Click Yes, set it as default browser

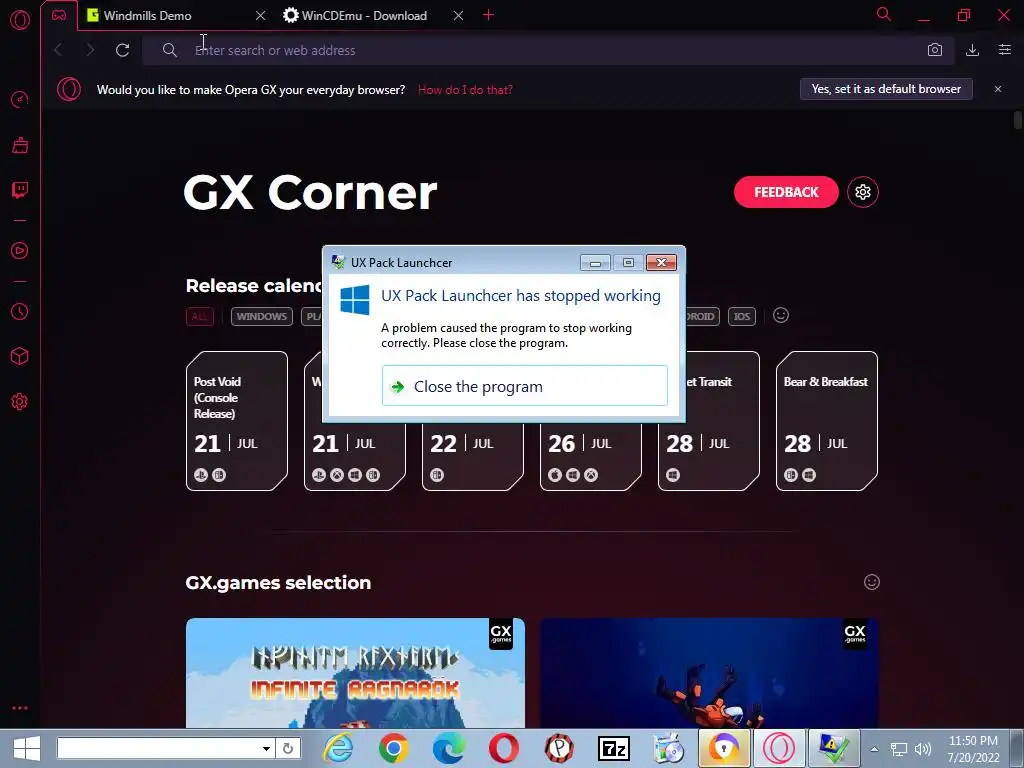[x=886, y=89]
